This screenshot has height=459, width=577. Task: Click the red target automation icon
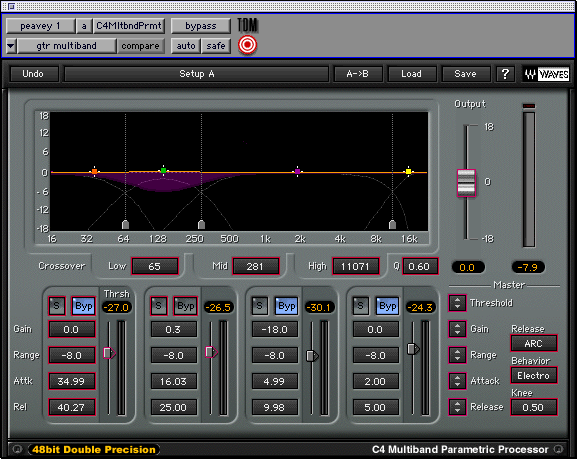pyautogui.click(x=247, y=45)
